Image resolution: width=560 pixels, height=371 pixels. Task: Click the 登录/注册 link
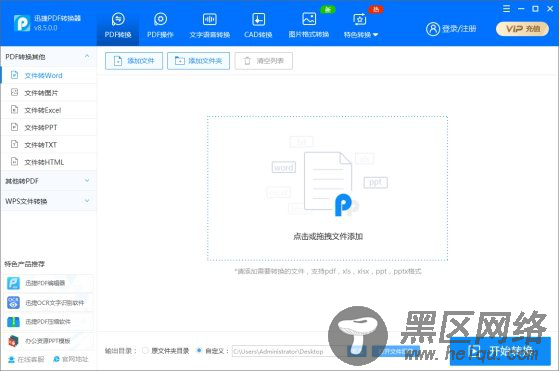pyautogui.click(x=459, y=29)
